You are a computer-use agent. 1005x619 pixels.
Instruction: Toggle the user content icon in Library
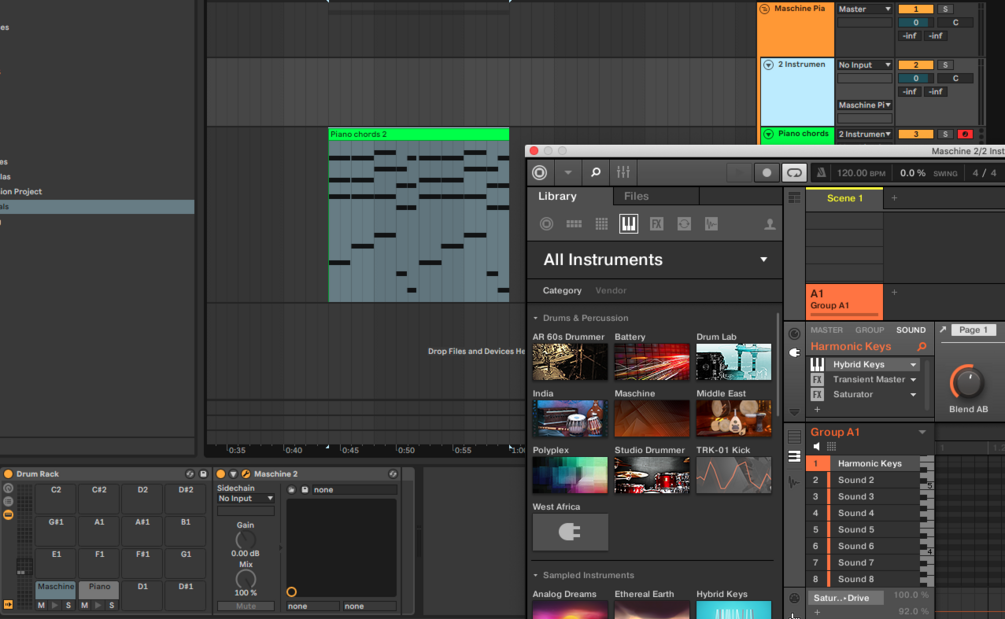coord(769,224)
